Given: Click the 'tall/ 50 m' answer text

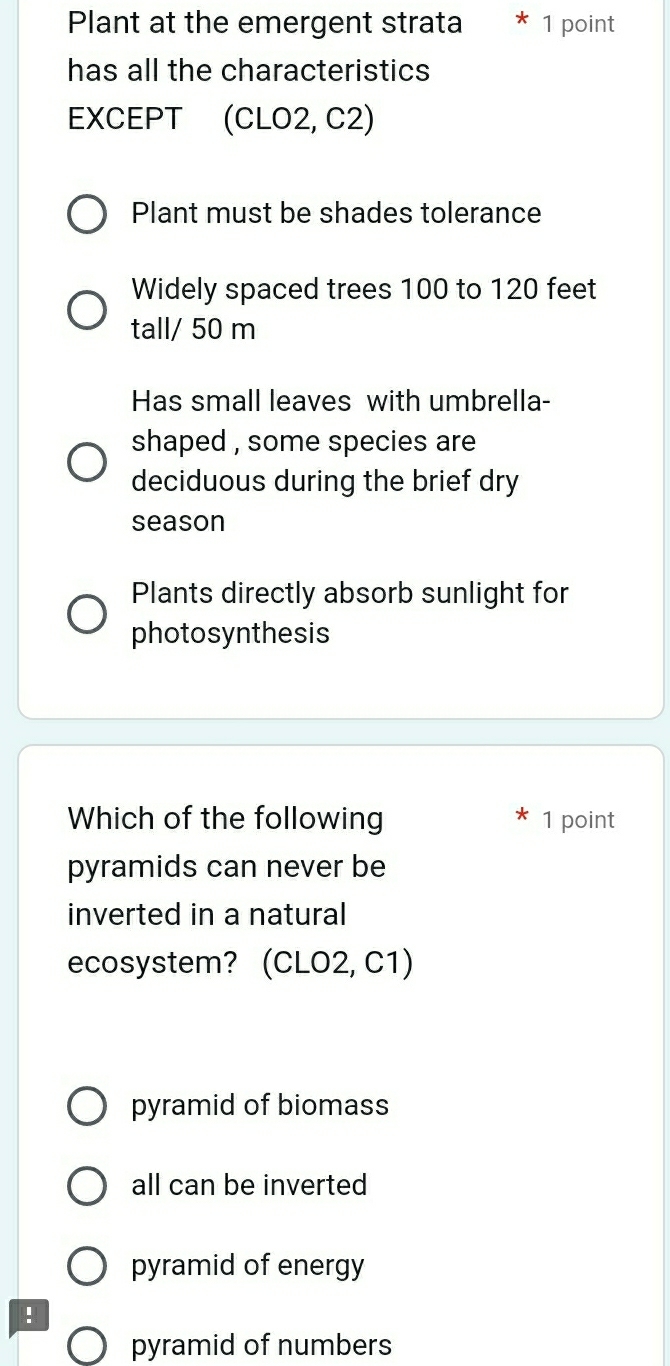Looking at the screenshot, I should tap(193, 329).
